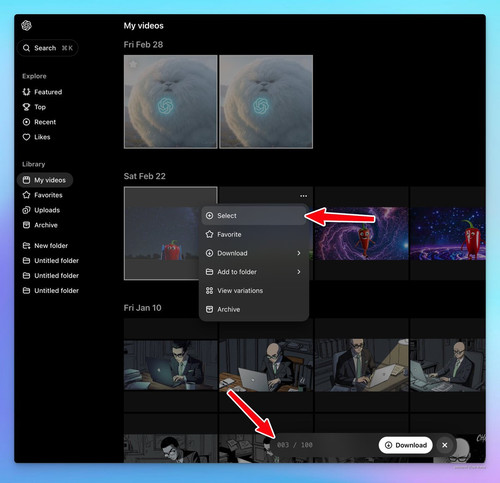The height and width of the screenshot is (483, 500).
Task: Click the Fri Feb 28 date heading
Action: pos(143,45)
